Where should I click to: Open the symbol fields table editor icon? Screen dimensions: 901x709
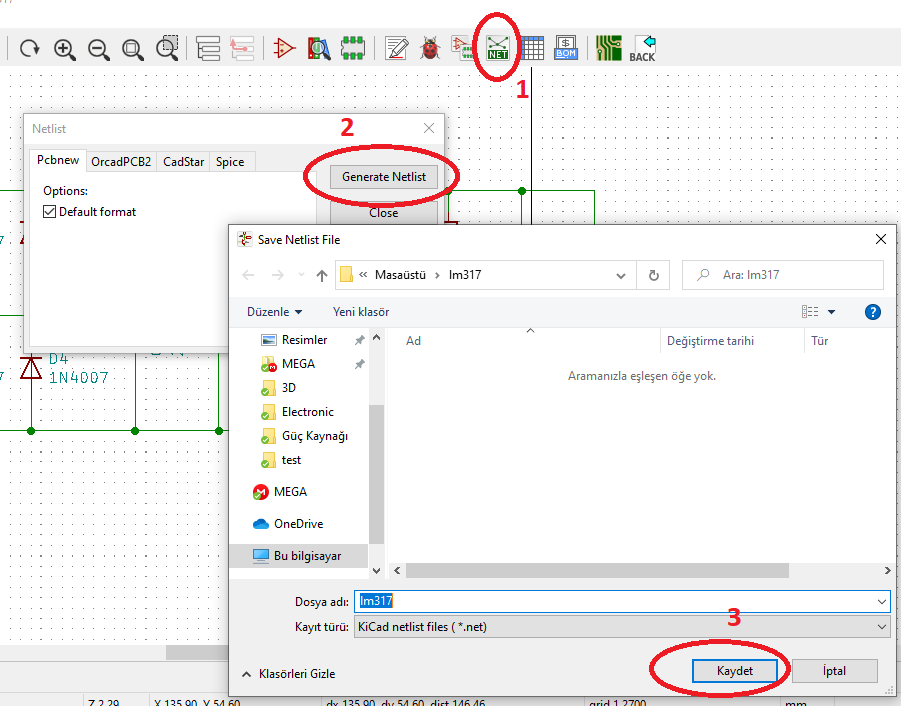(532, 48)
